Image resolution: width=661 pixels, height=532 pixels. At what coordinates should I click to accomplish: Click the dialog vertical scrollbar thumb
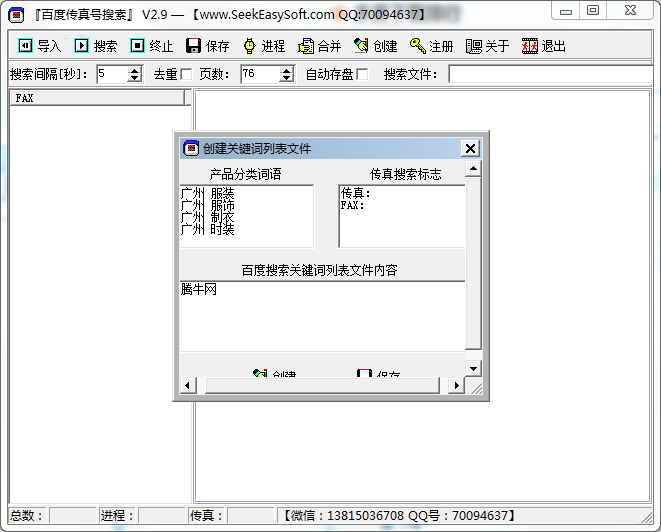(473, 263)
